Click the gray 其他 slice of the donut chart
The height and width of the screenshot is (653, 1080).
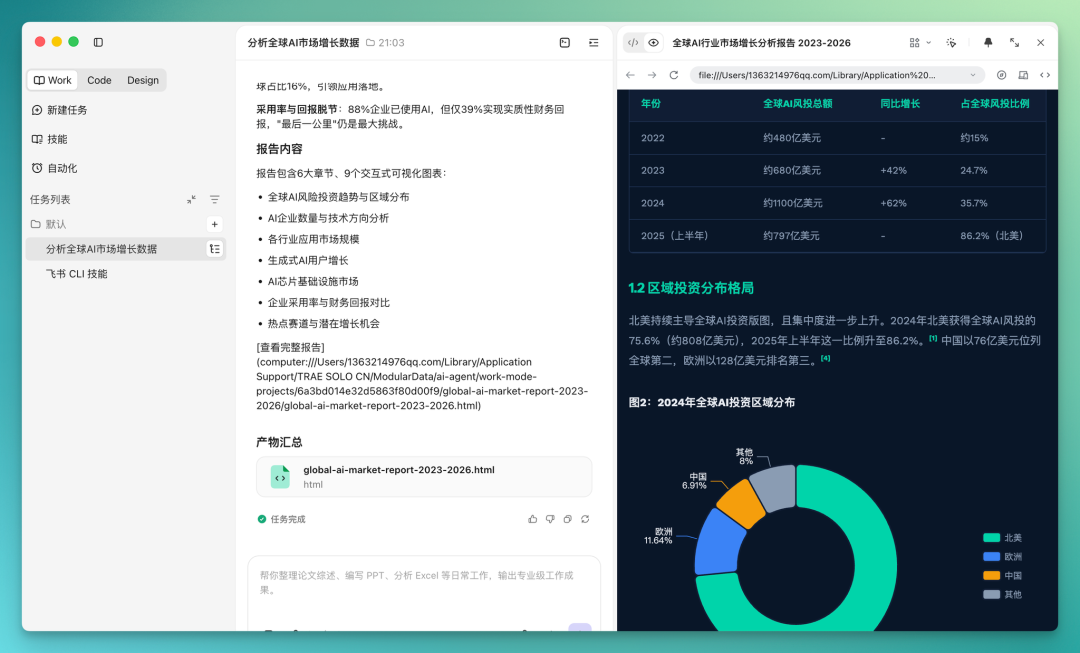pos(776,488)
